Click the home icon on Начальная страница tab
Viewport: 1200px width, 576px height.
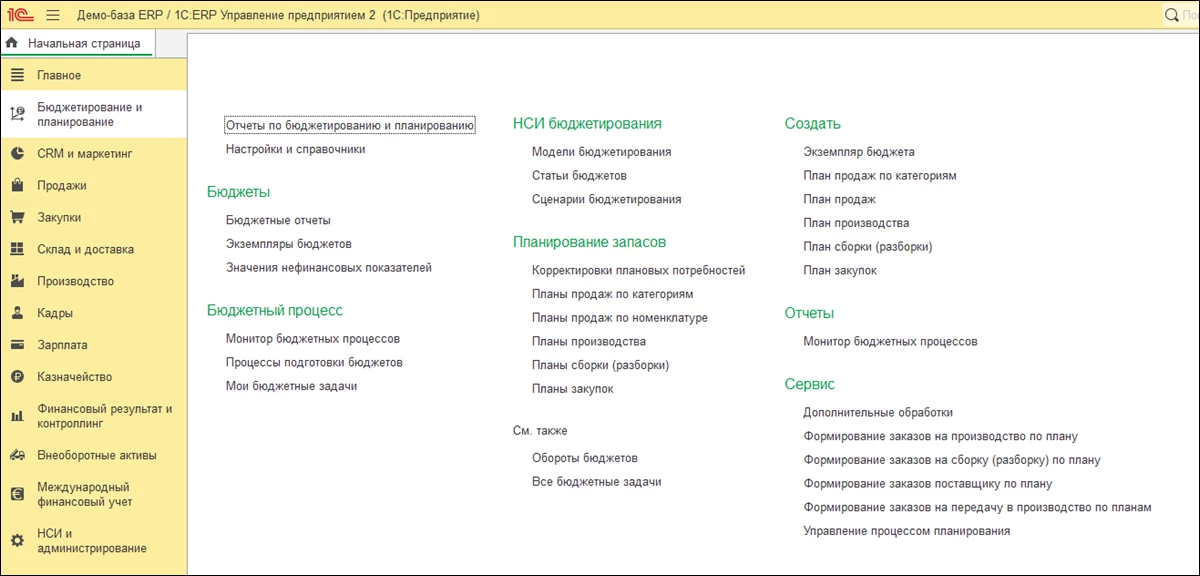tap(12, 43)
